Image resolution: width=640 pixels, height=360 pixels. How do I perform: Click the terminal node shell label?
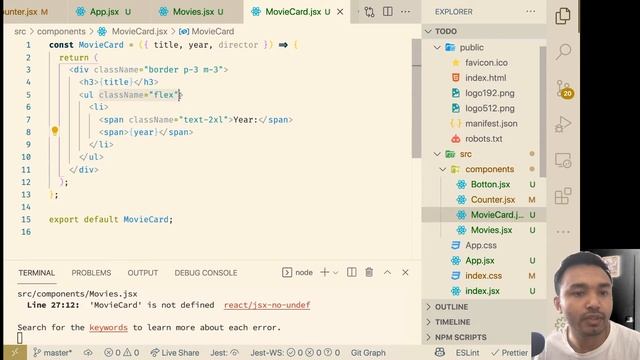coord(298,272)
